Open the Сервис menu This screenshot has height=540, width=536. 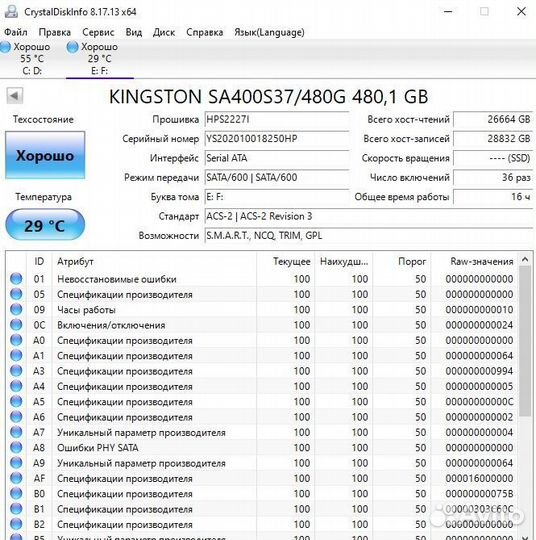click(98, 32)
